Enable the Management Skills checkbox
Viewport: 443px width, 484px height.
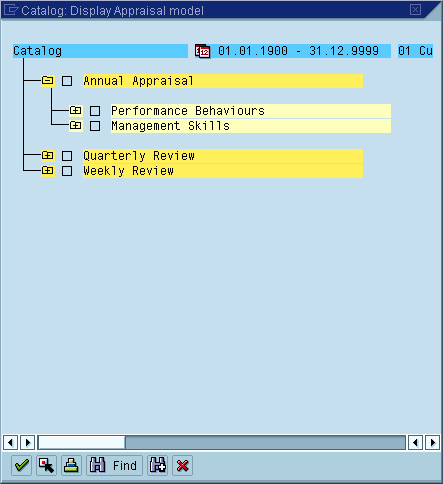point(95,126)
